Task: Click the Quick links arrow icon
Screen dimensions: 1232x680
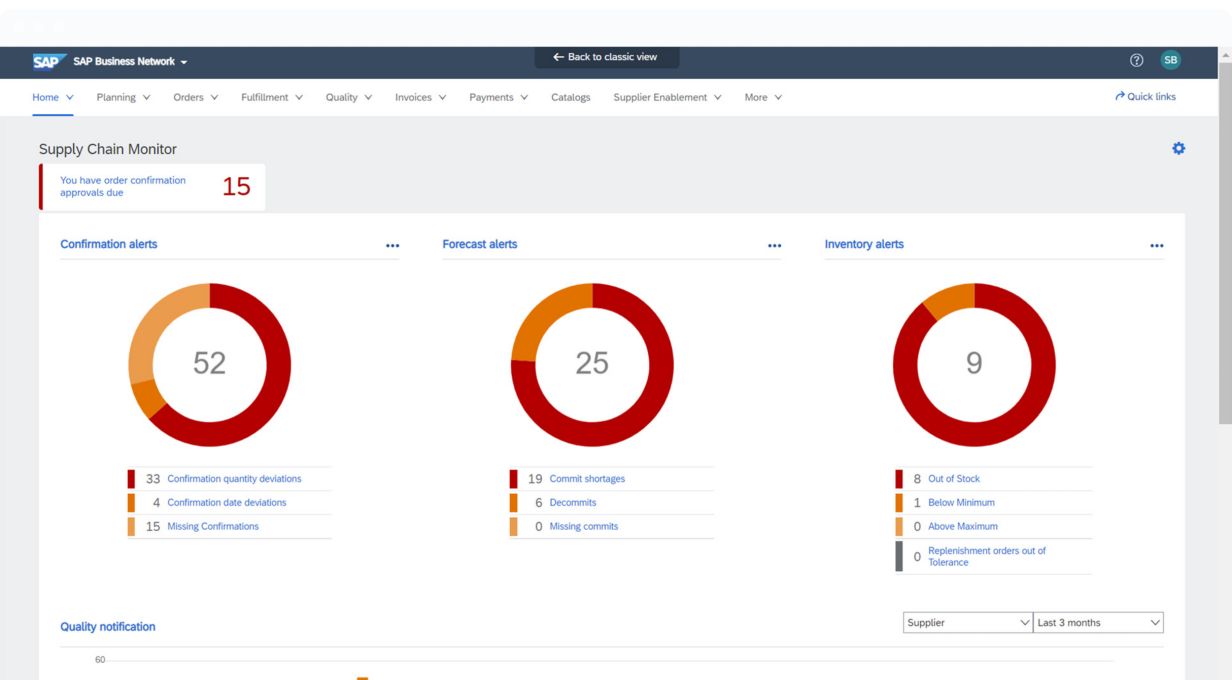Action: pyautogui.click(x=1120, y=97)
